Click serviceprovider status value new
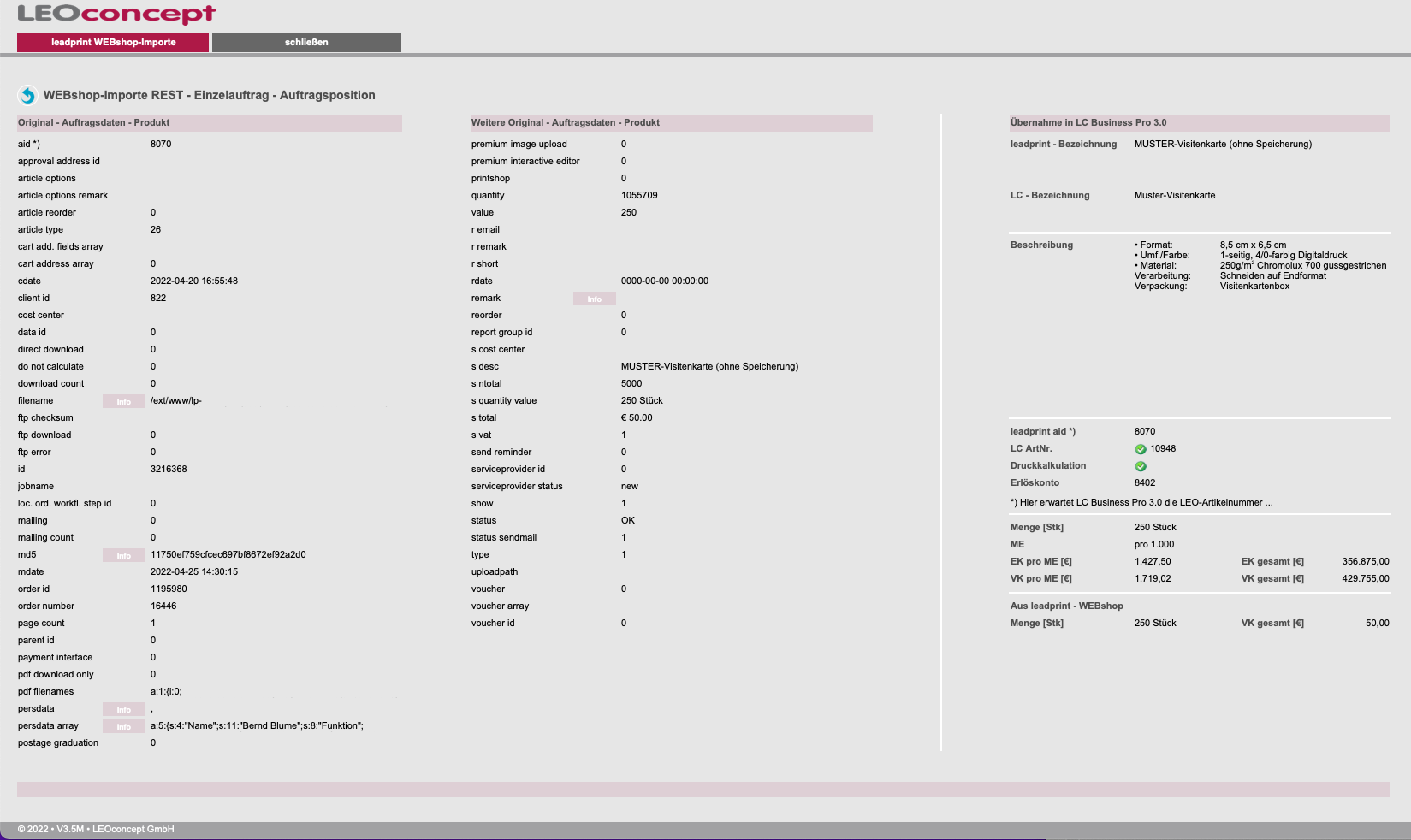The height and width of the screenshot is (840, 1411). [630, 486]
